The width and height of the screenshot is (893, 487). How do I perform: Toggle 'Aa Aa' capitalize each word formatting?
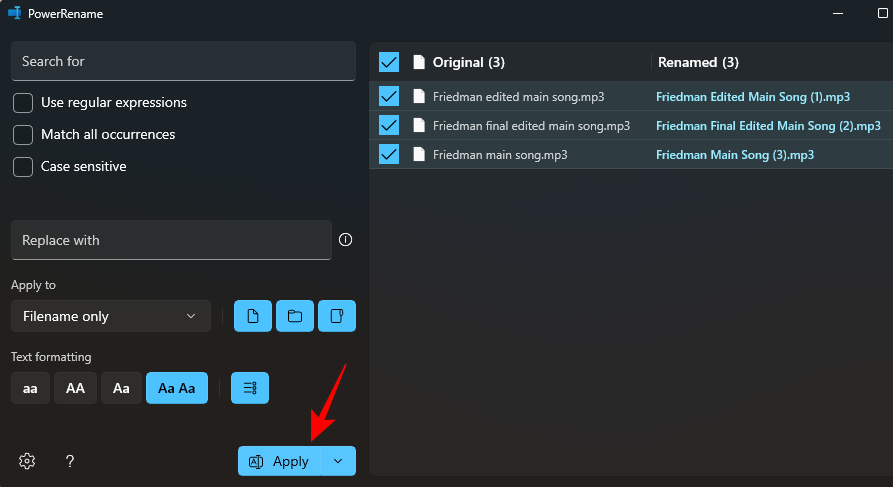[177, 388]
